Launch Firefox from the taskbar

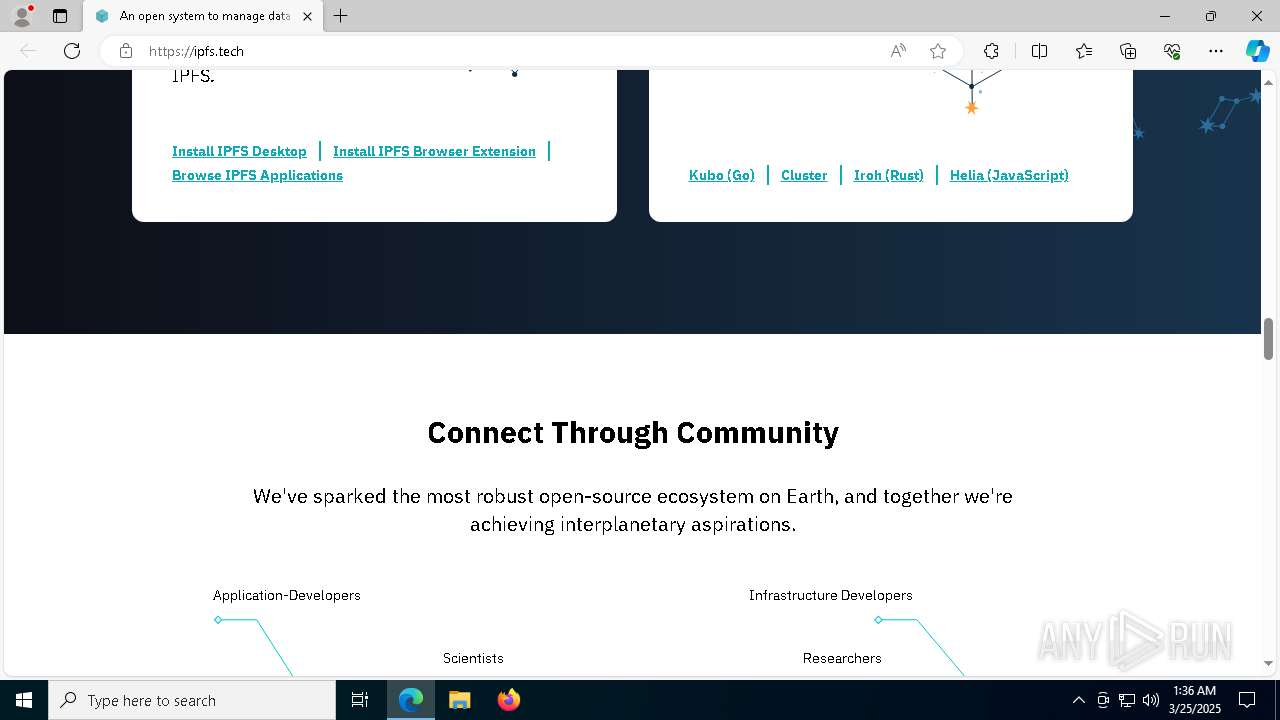[x=508, y=700]
